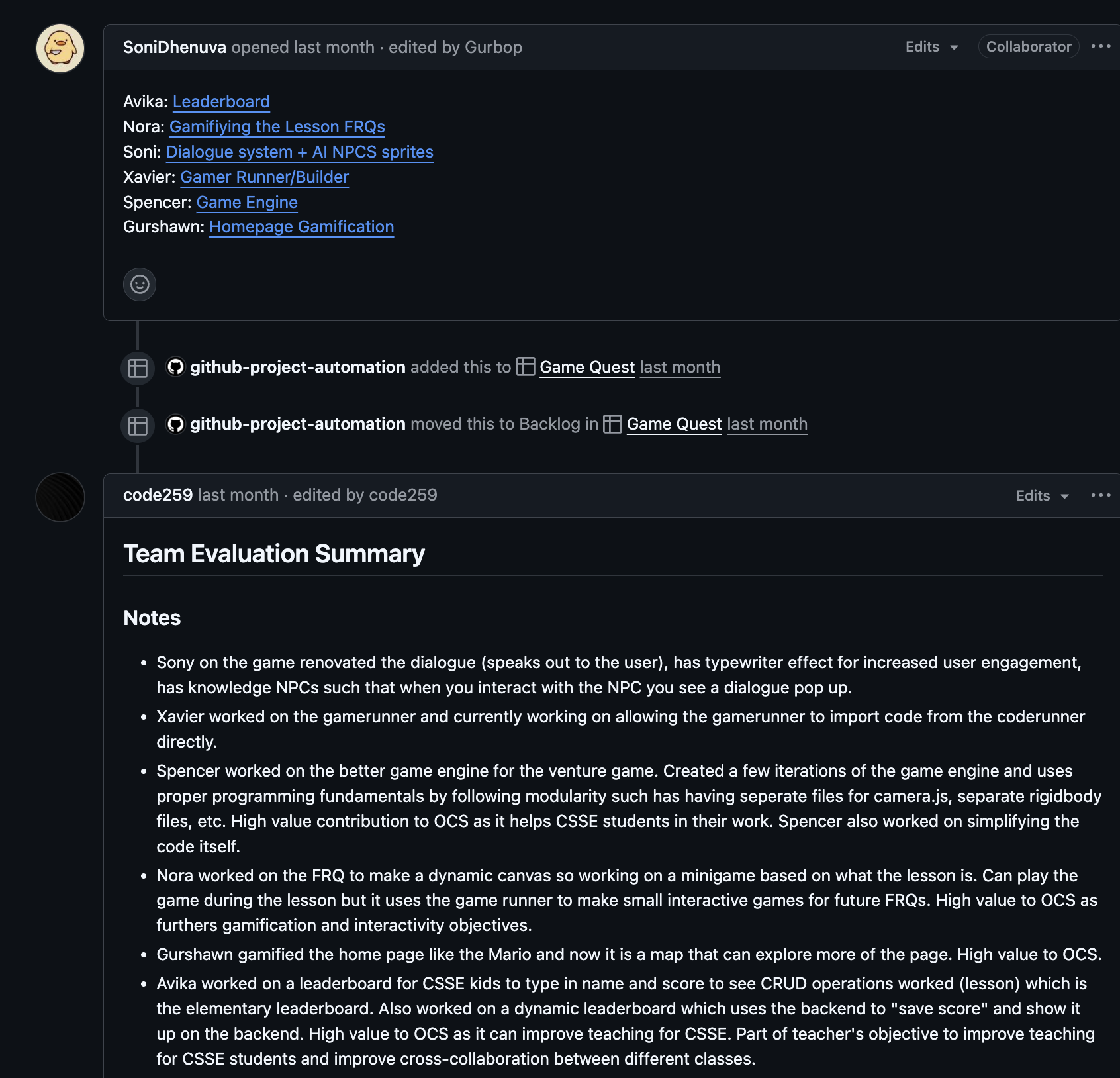The image size is (1120, 1078).
Task: Click the project board icon on the 'added this' event
Action: click(137, 367)
